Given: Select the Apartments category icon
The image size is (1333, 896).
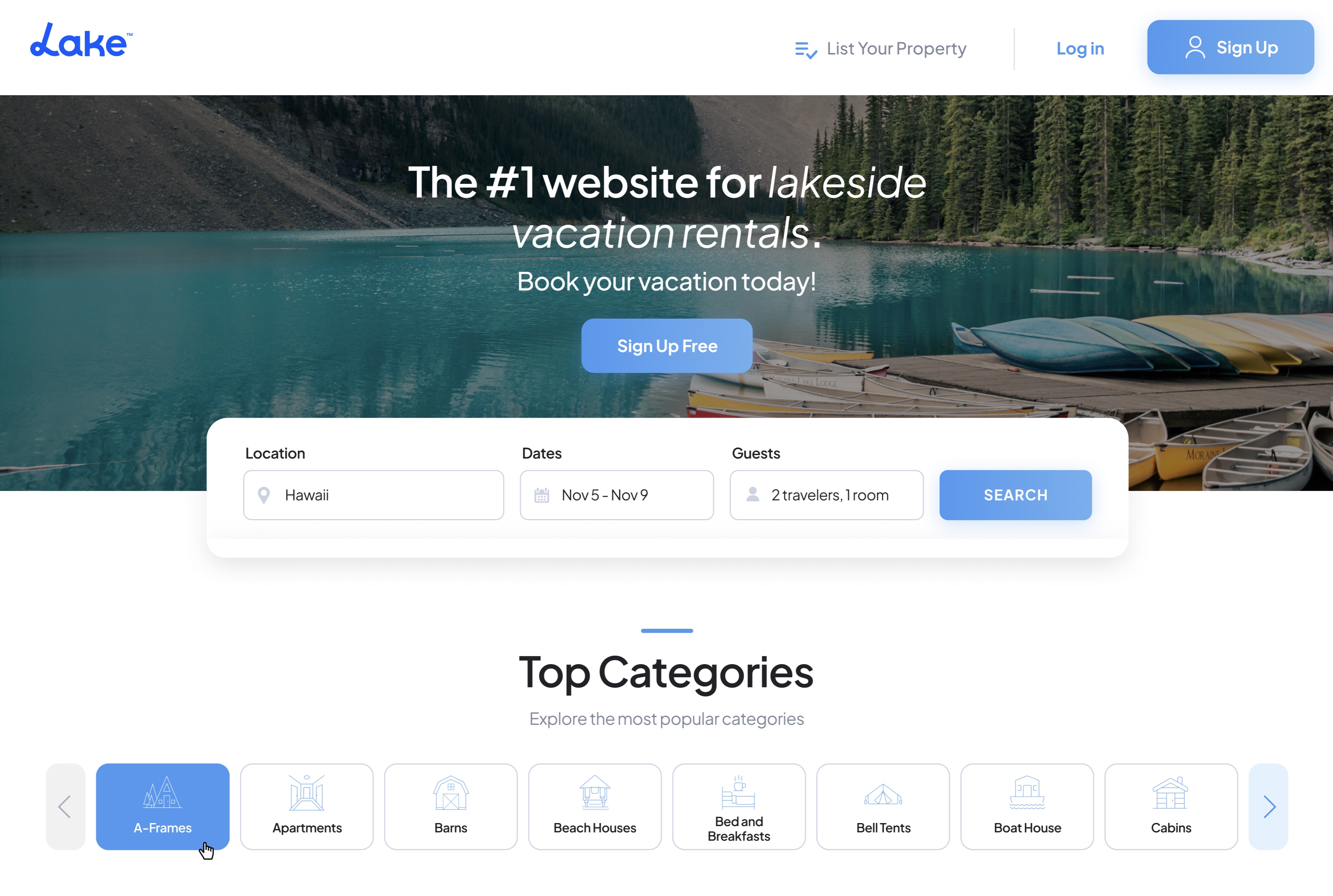Looking at the screenshot, I should [307, 793].
